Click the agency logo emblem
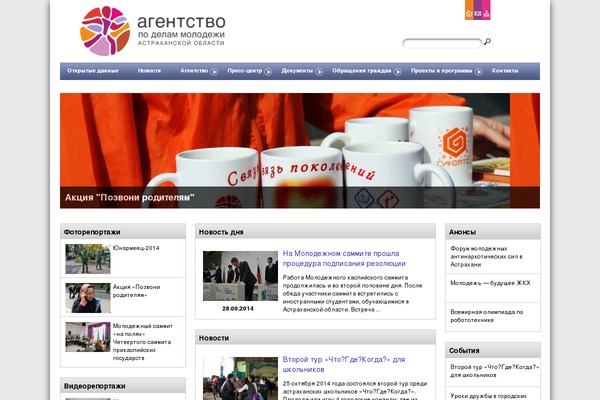 coord(105,31)
